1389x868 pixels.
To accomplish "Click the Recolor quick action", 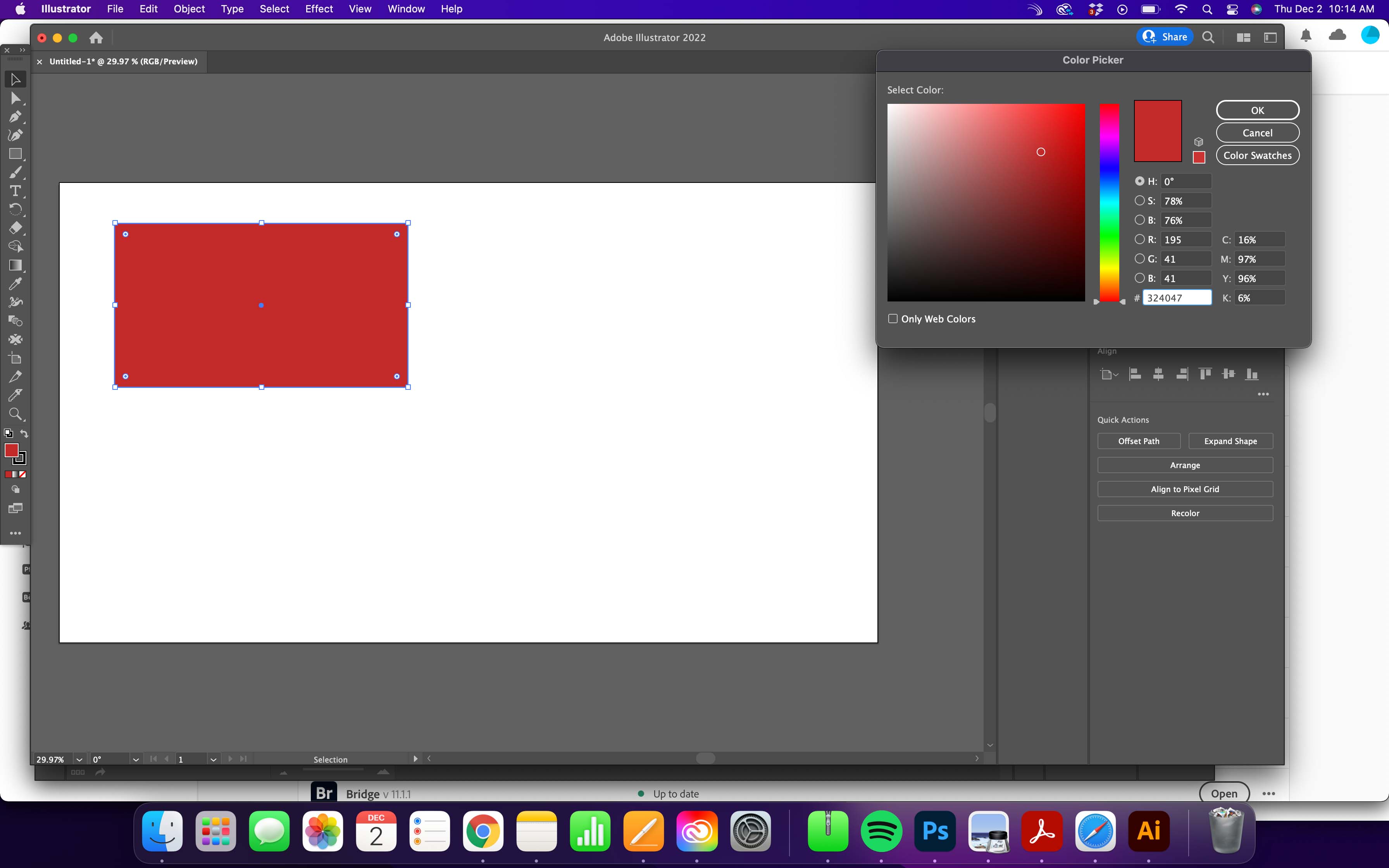I will [x=1185, y=513].
